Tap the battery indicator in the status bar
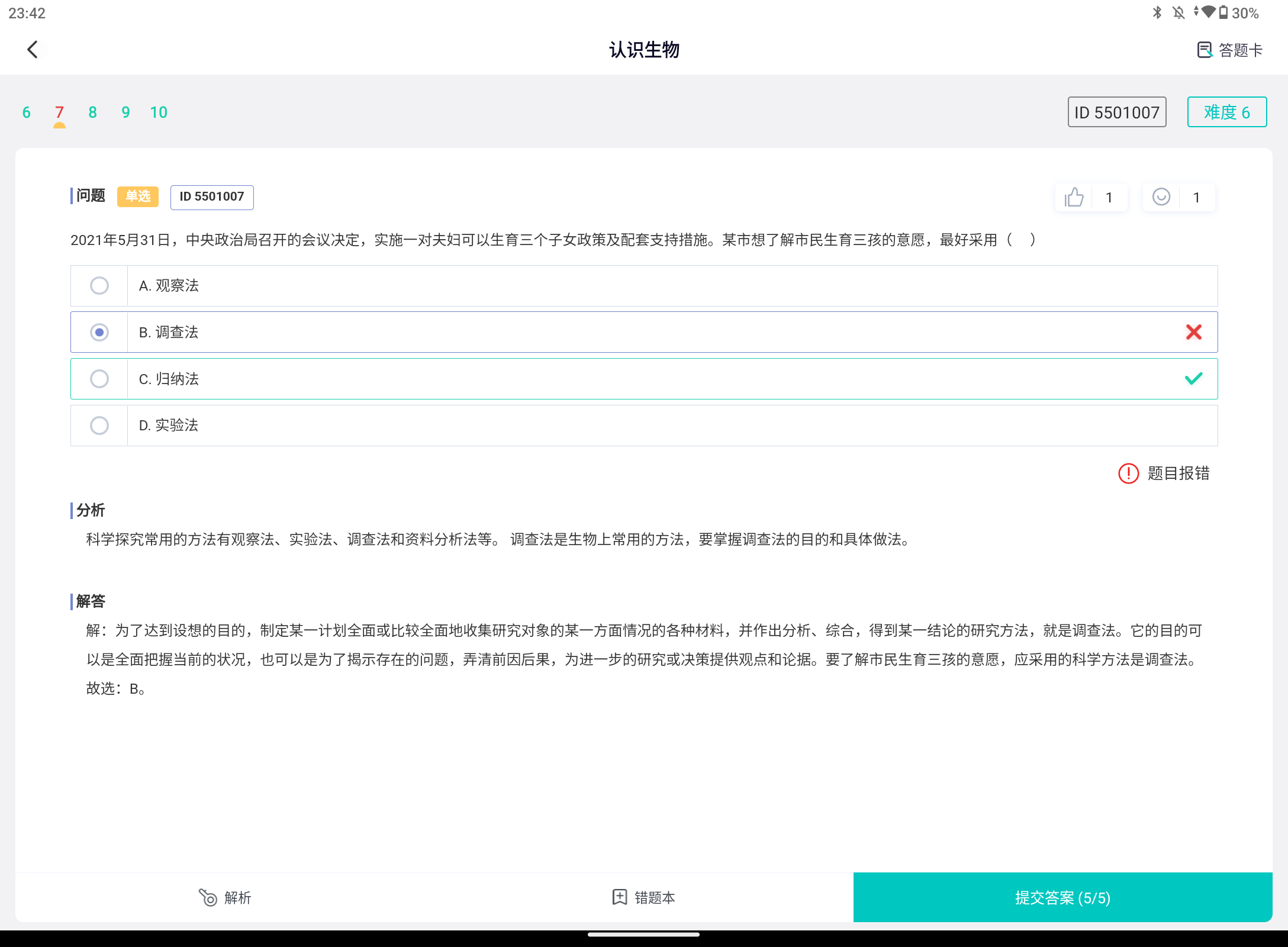 (x=1222, y=13)
